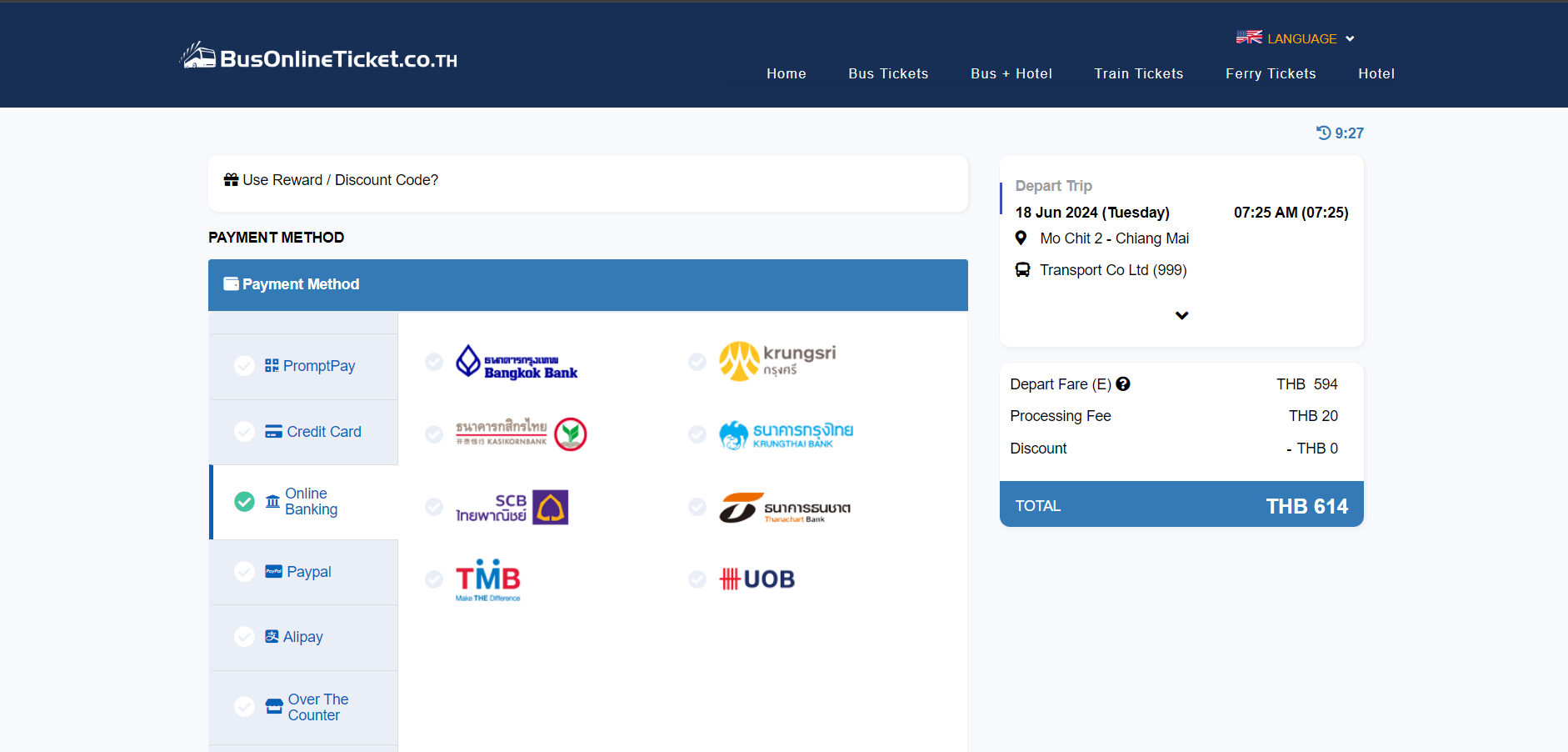The image size is (1568, 752).
Task: Choose the Credit Card payment tab
Action: [x=303, y=432]
